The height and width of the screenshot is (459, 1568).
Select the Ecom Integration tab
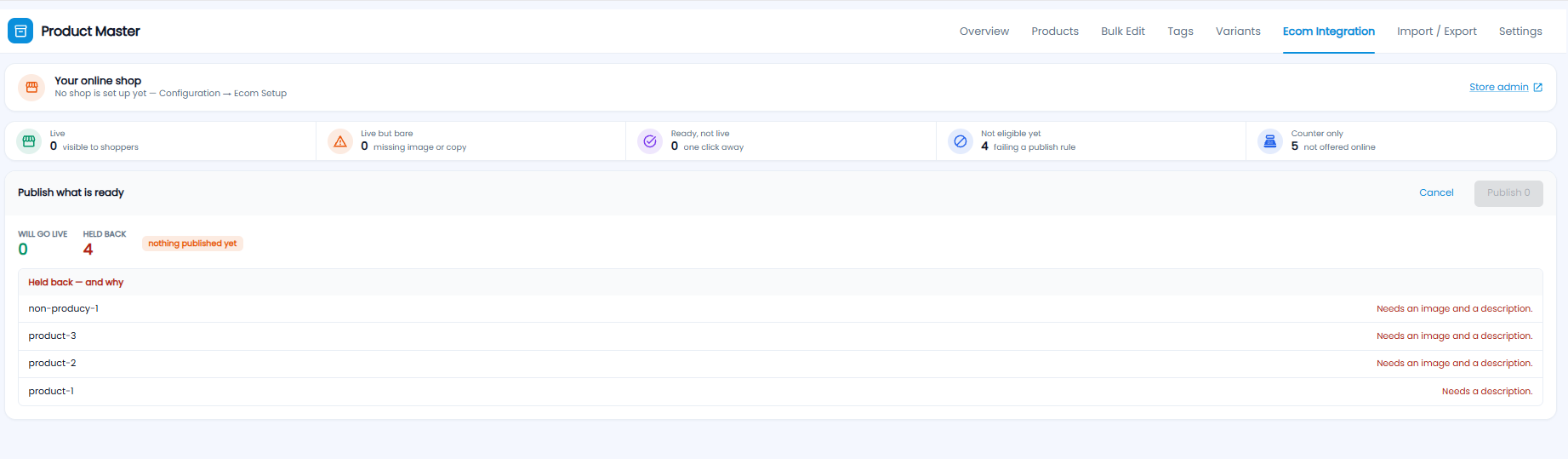point(1329,32)
